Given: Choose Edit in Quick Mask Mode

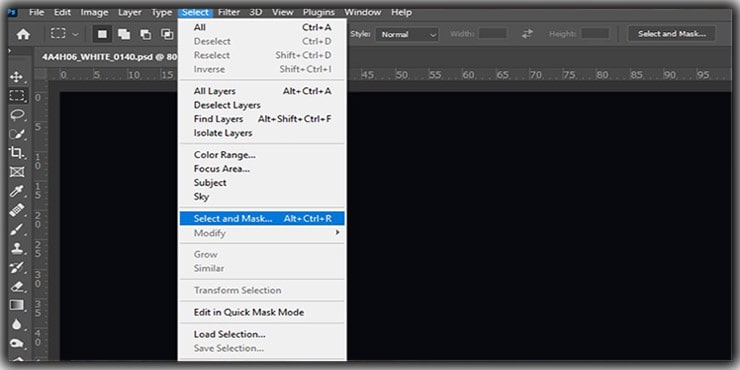Looking at the screenshot, I should (262, 312).
